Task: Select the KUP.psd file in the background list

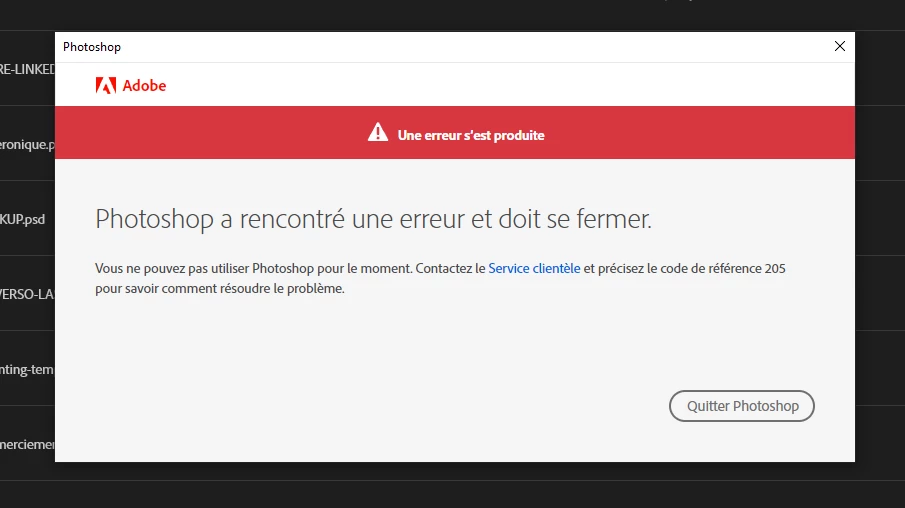Action: pyautogui.click(x=23, y=219)
